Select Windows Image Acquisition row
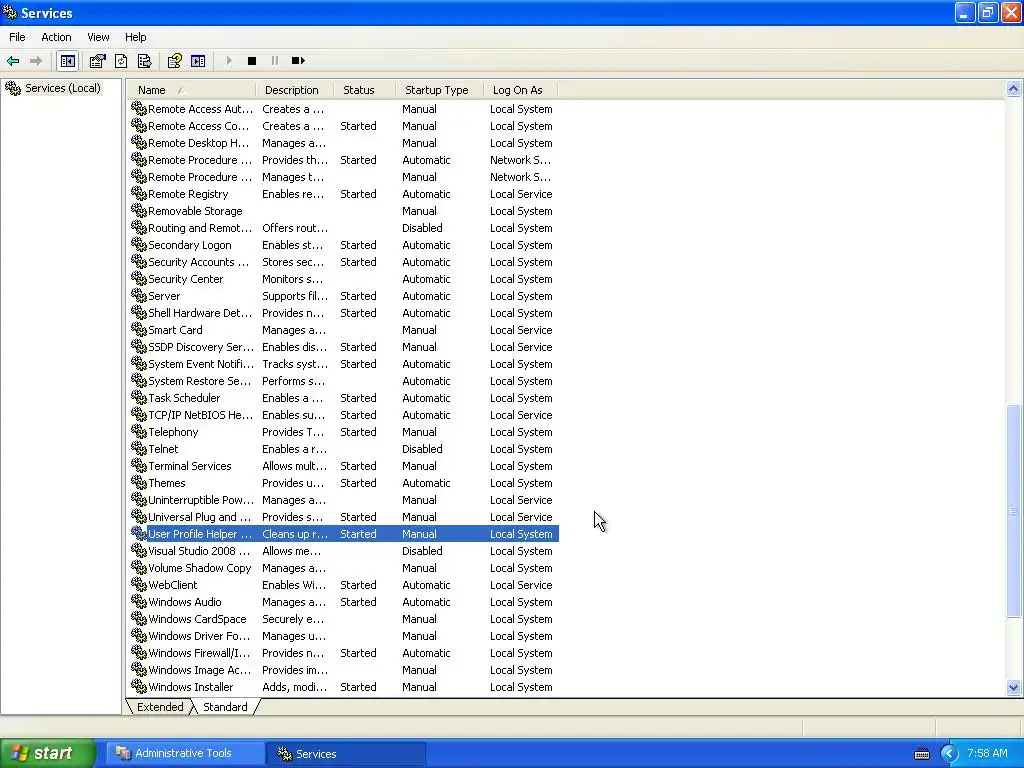This screenshot has height=768, width=1024. (x=344, y=670)
